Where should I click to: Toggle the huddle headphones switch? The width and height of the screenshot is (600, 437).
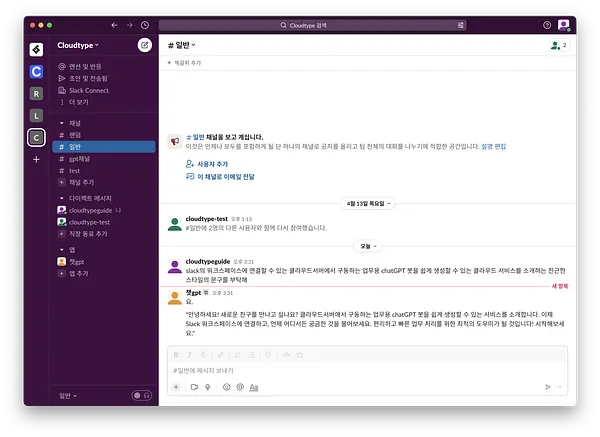coord(142,395)
